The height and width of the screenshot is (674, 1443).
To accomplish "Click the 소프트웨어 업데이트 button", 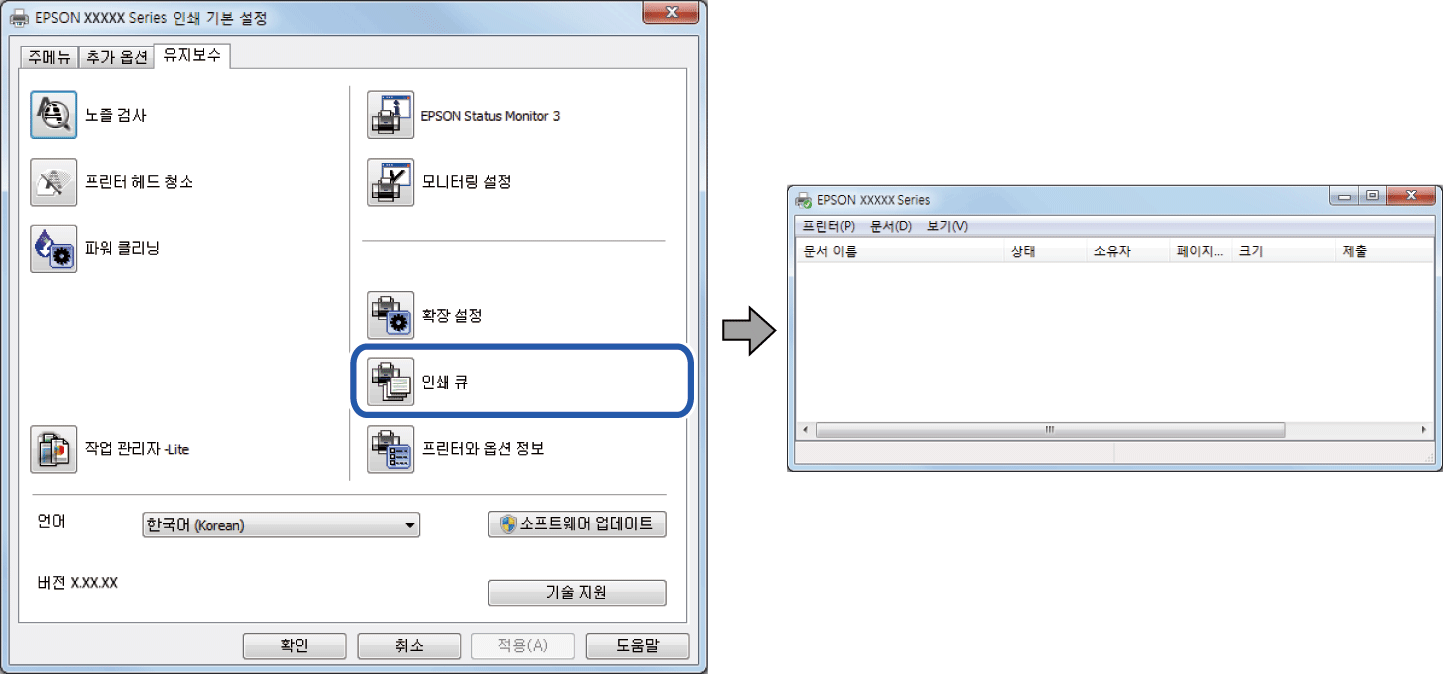I will [577, 524].
